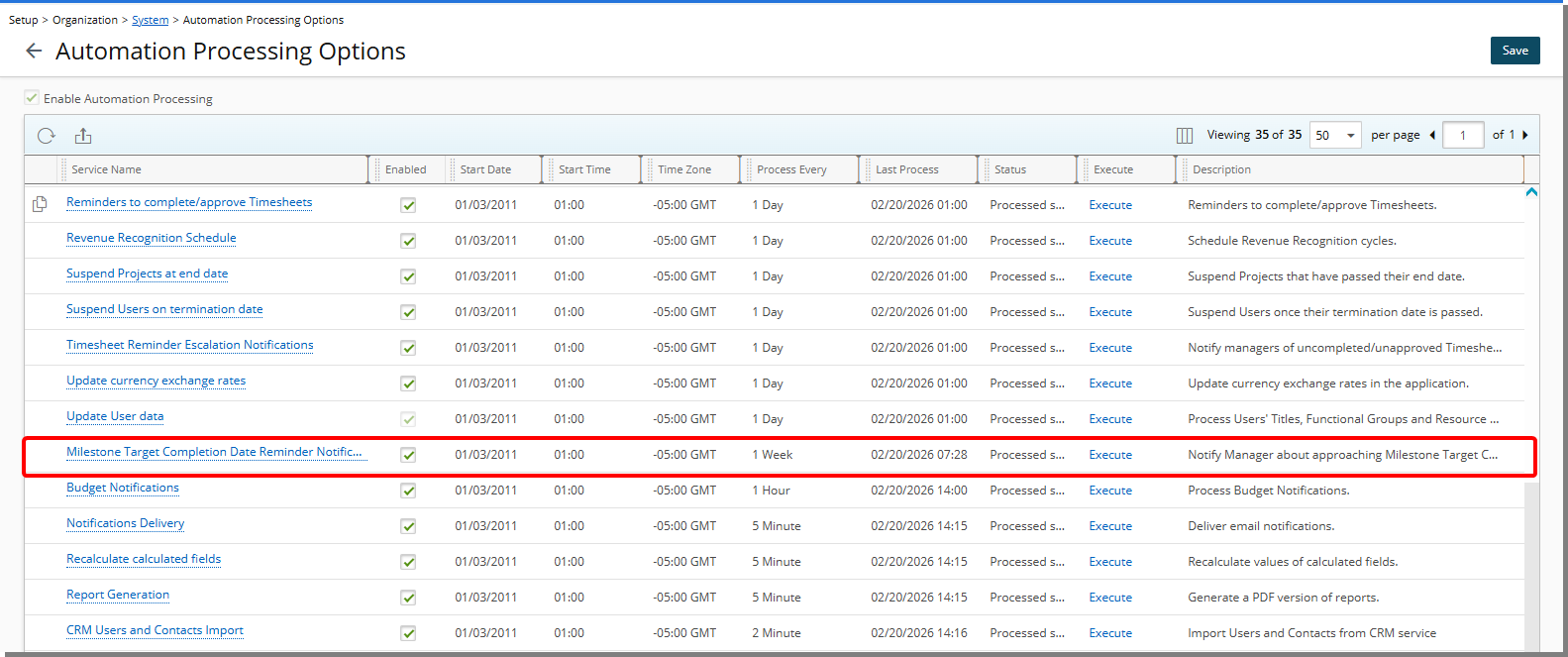The width and height of the screenshot is (1568, 657).
Task: Open Timesheet Reminder Escalation Notifications service
Action: pyautogui.click(x=190, y=345)
